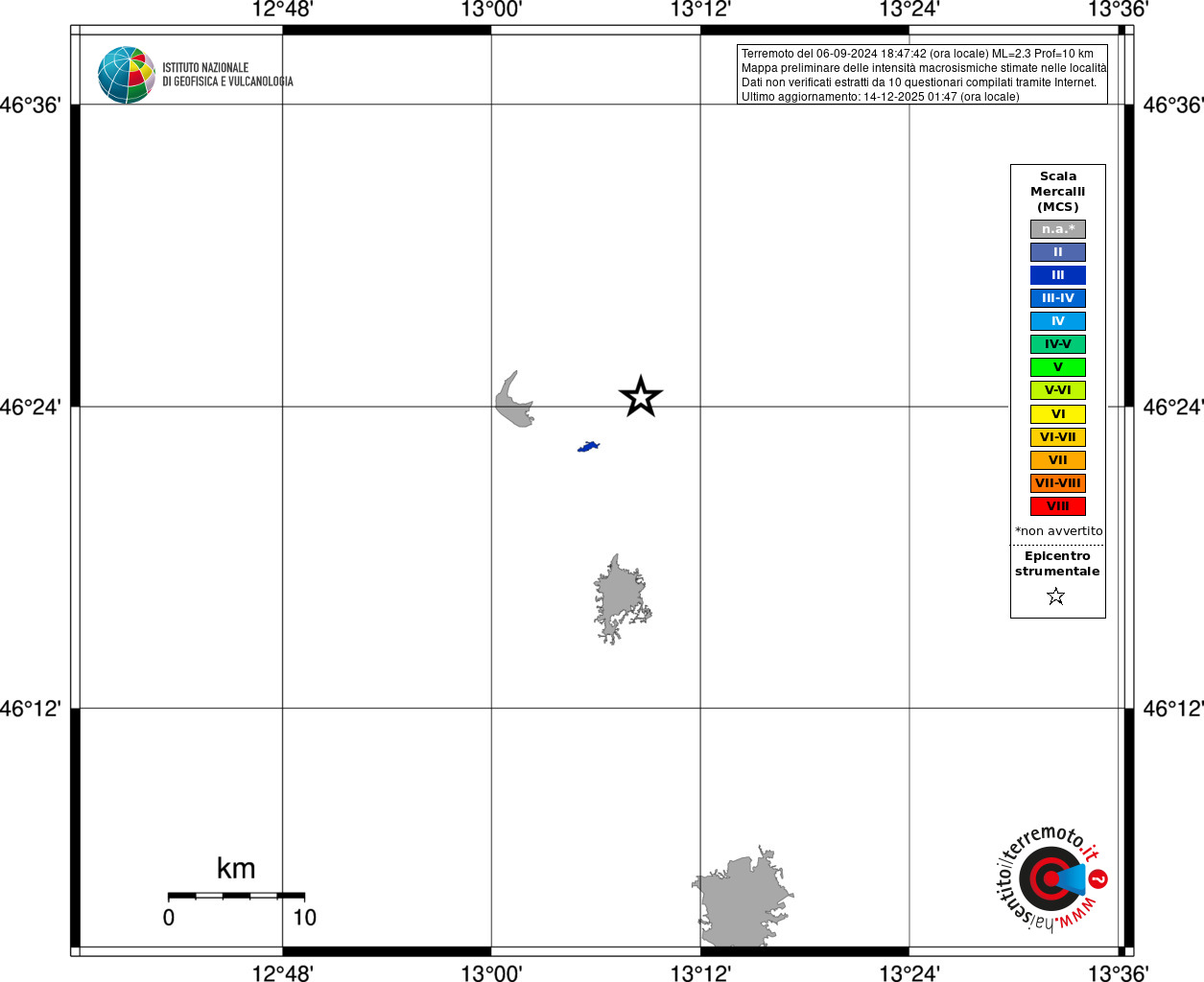Screen dimensions: 1204x982
Task: Click the INGV globe logo
Action: click(x=127, y=75)
